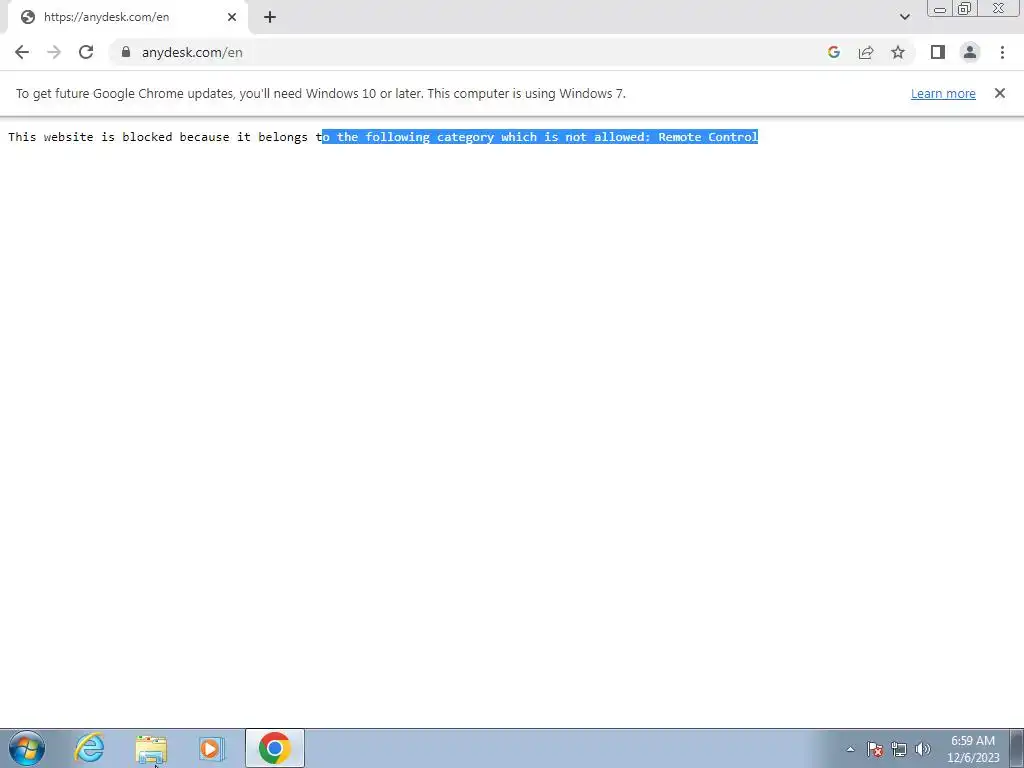This screenshot has height=768, width=1024.
Task: Click the Chrome taskbar button
Action: click(x=275, y=748)
